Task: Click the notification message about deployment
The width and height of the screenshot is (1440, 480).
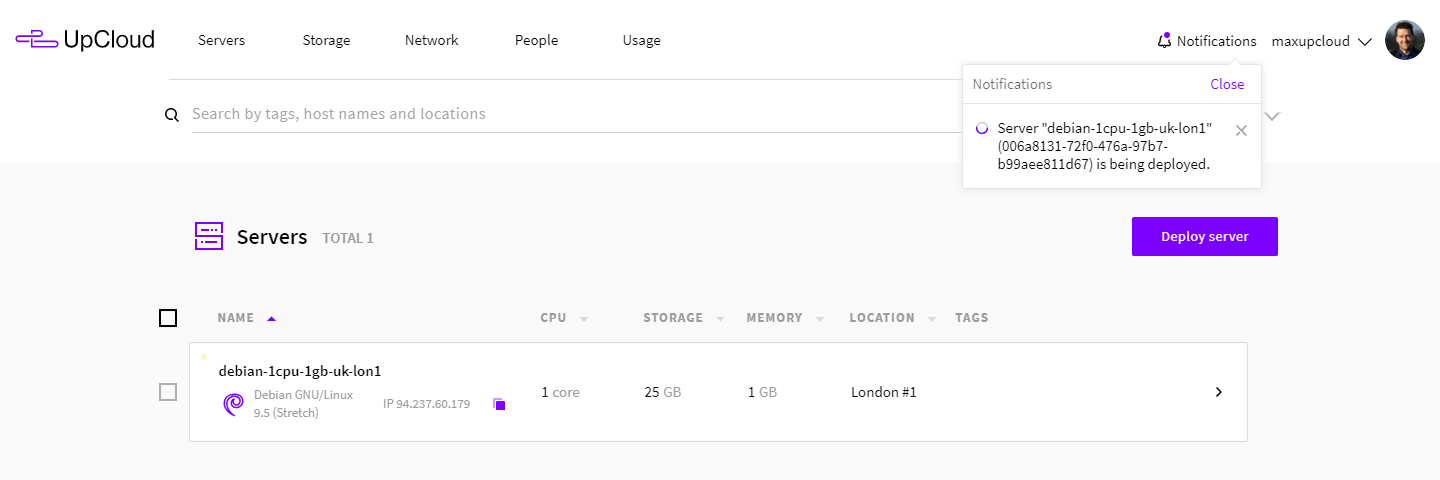Action: point(1105,146)
